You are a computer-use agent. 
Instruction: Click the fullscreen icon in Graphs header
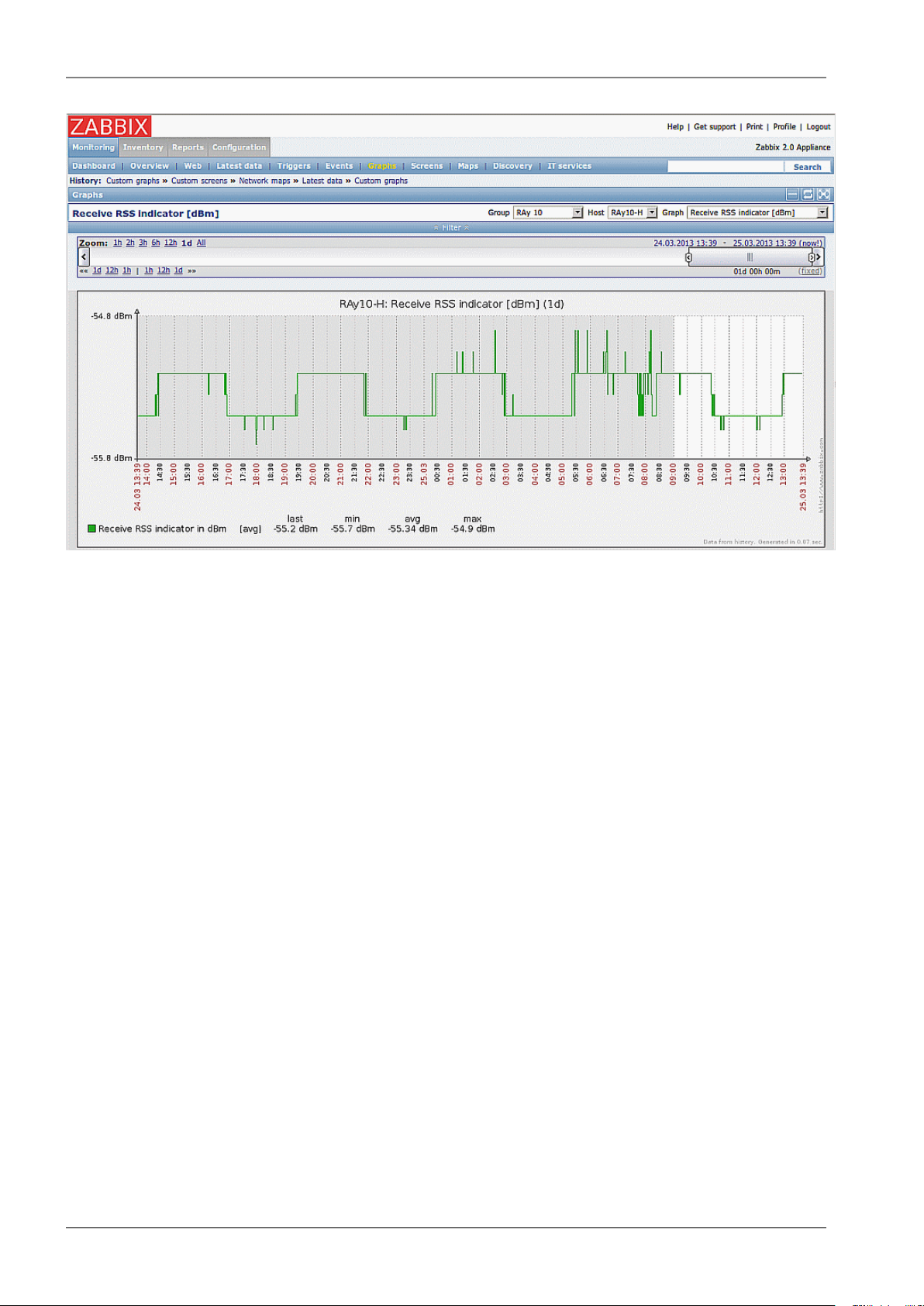(824, 195)
